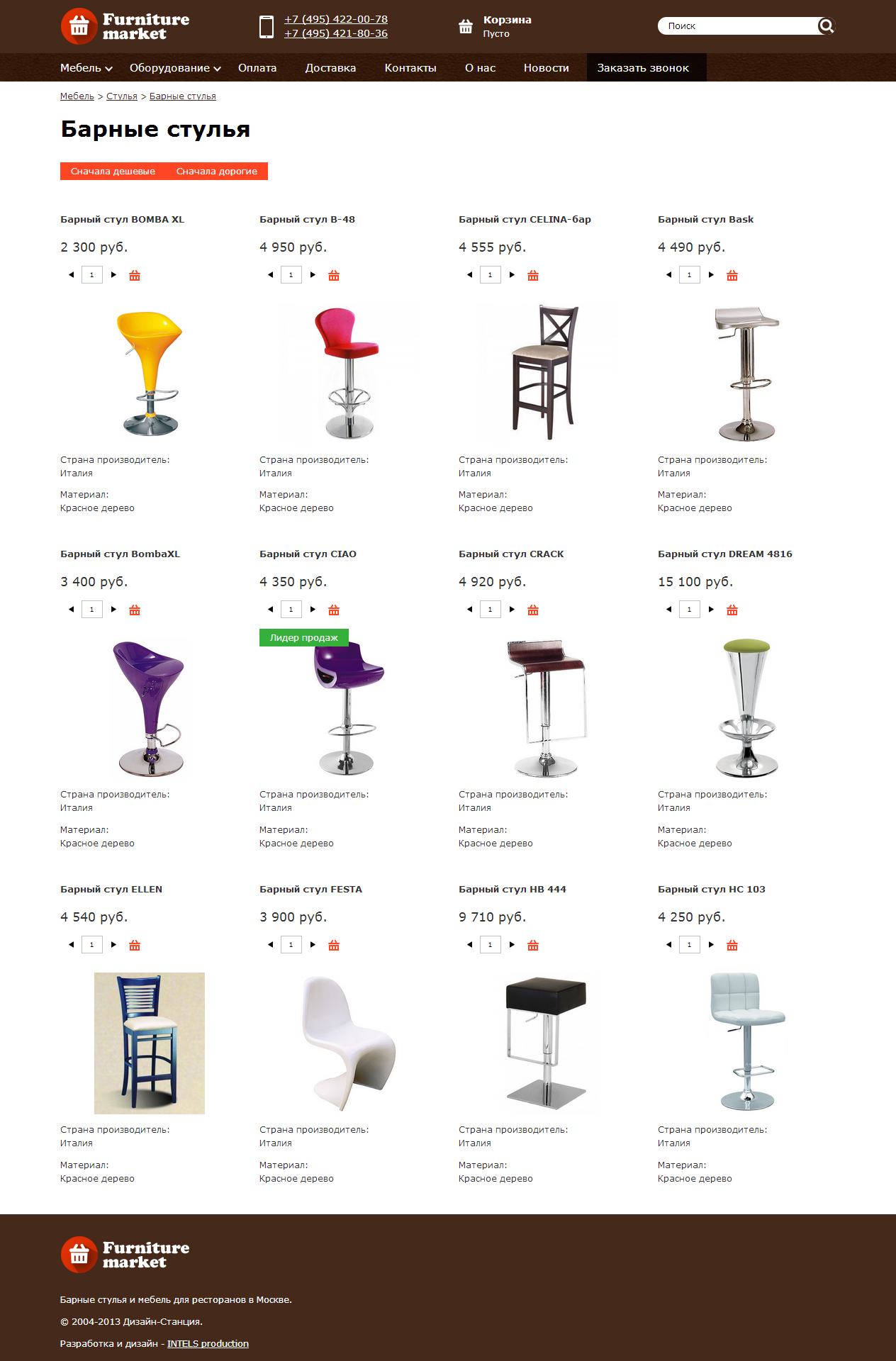This screenshot has height=1361, width=896.
Task: Click the shopping cart icon in header
Action: [466, 27]
